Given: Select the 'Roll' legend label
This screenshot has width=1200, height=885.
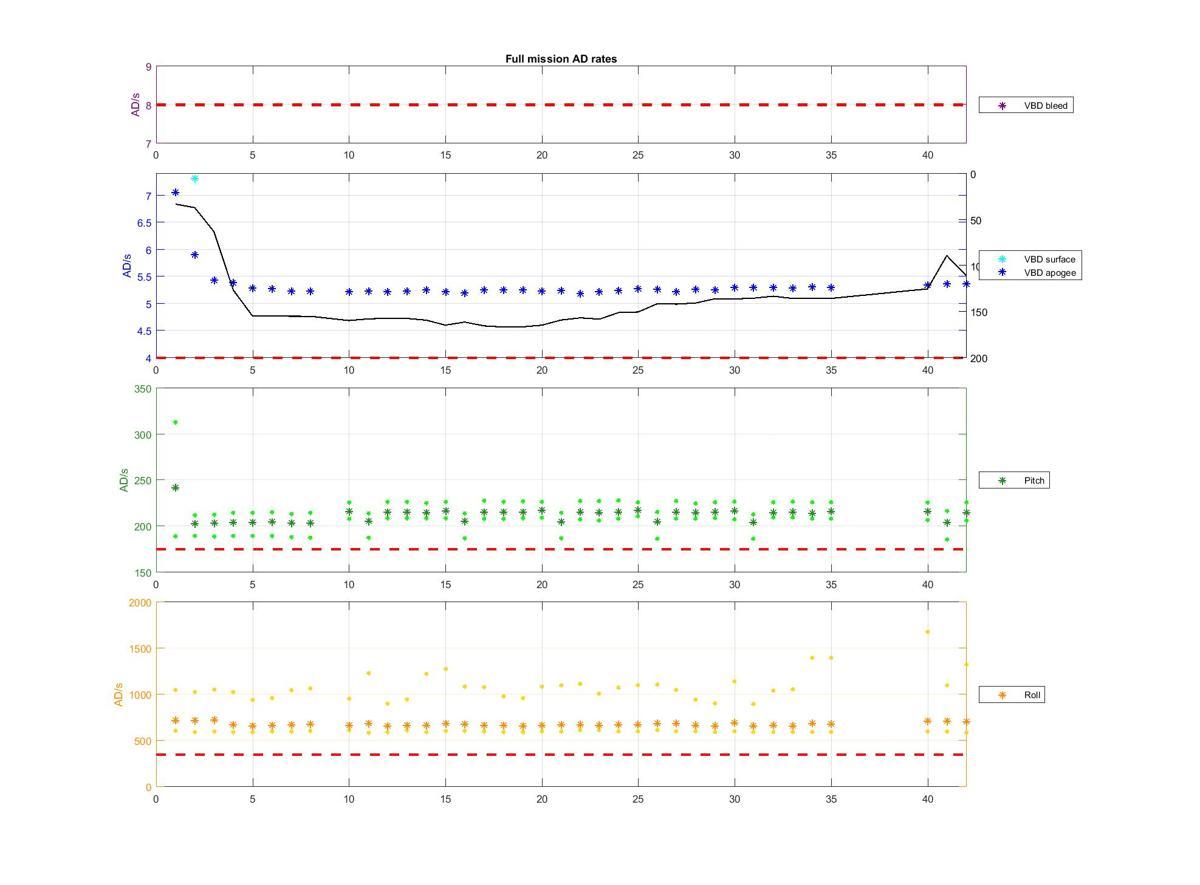Looking at the screenshot, I should pyautogui.click(x=1033, y=694).
